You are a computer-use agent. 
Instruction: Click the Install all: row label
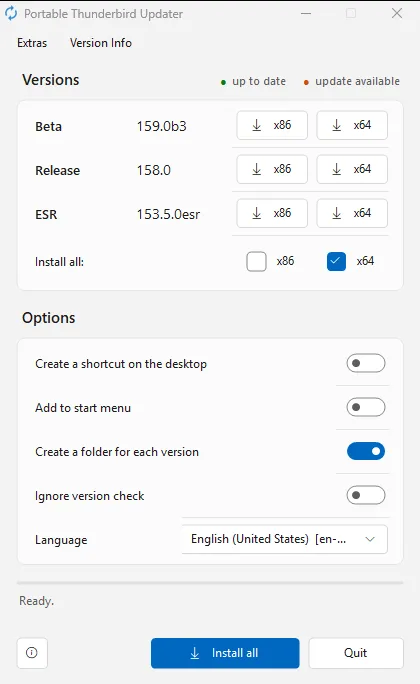point(59,262)
